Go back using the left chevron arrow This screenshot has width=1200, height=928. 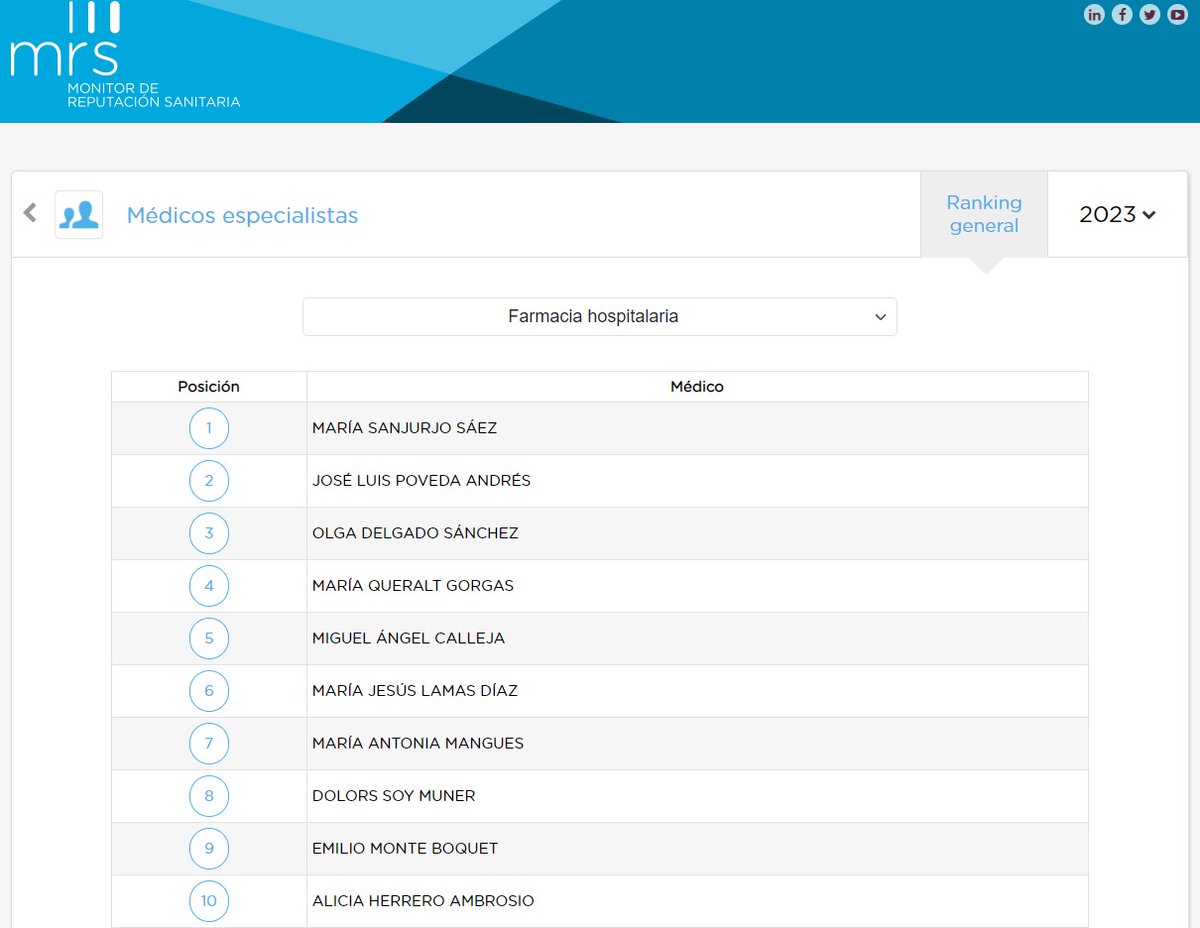30,212
